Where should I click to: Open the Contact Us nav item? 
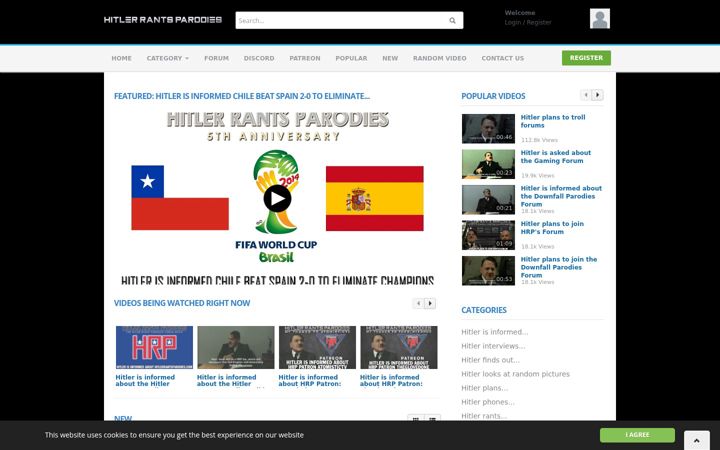(x=502, y=58)
